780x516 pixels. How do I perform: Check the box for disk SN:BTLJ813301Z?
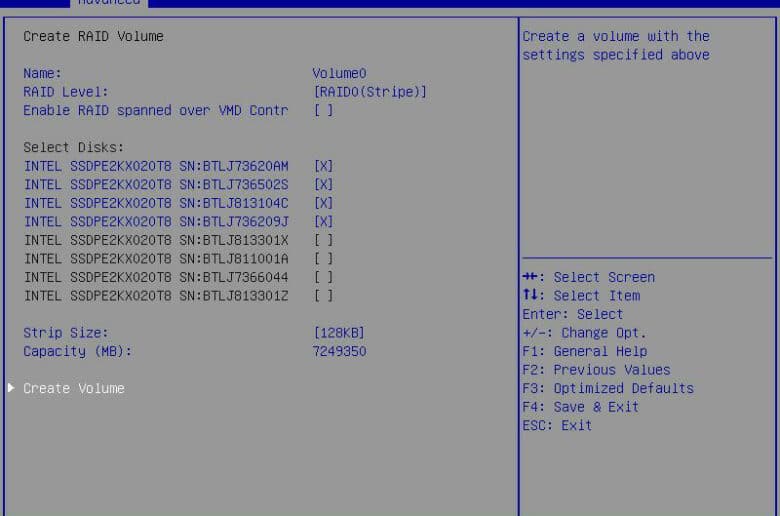(323, 296)
